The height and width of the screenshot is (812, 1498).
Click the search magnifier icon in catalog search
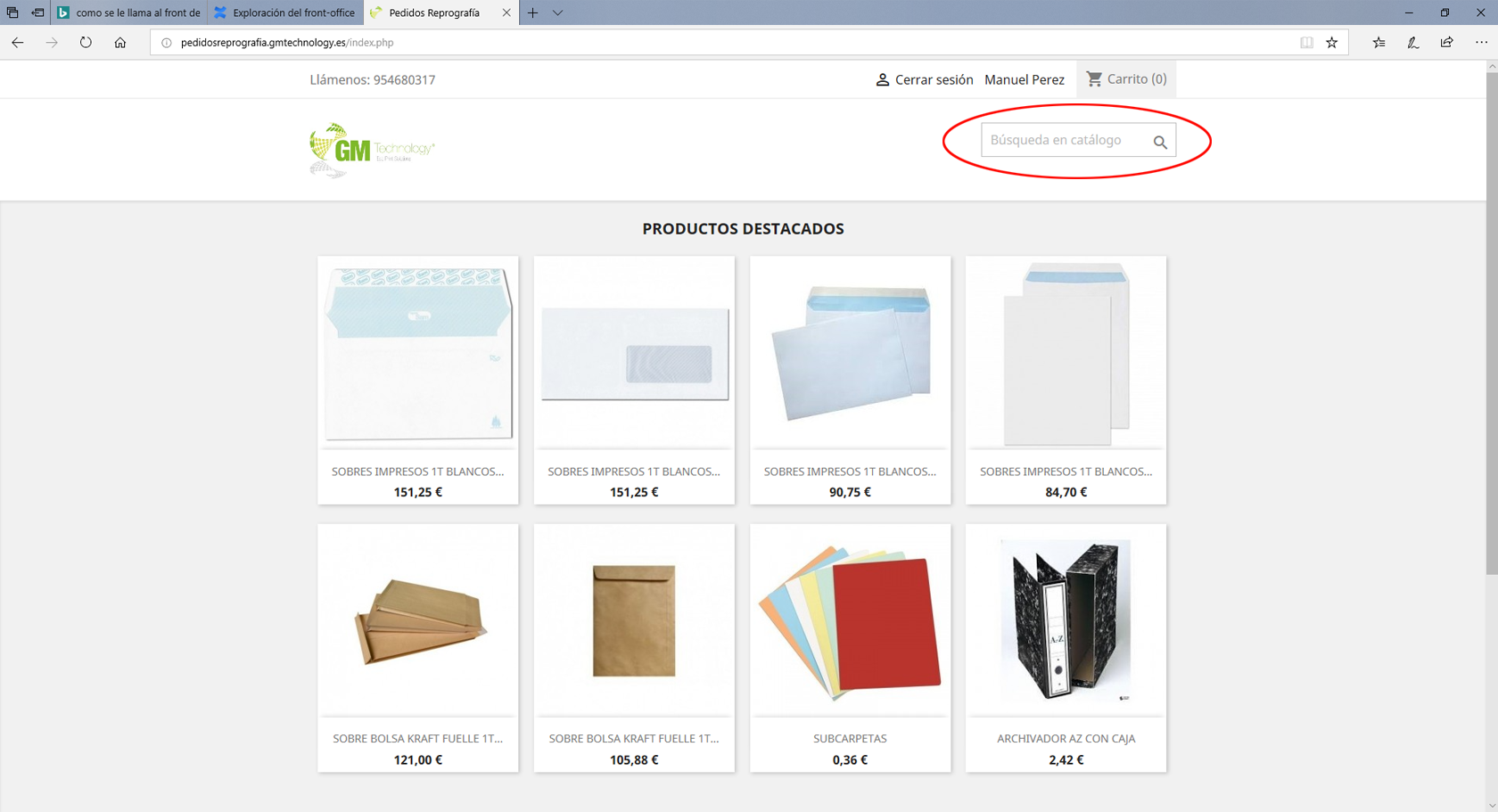coord(1159,142)
